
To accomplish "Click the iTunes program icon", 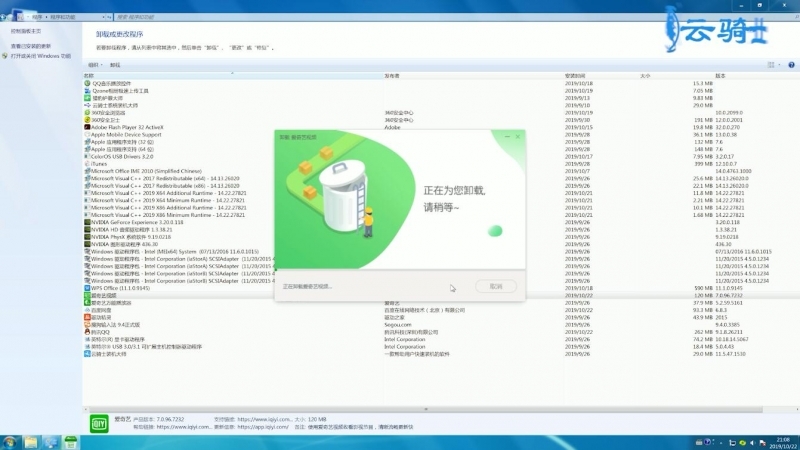I will point(87,164).
